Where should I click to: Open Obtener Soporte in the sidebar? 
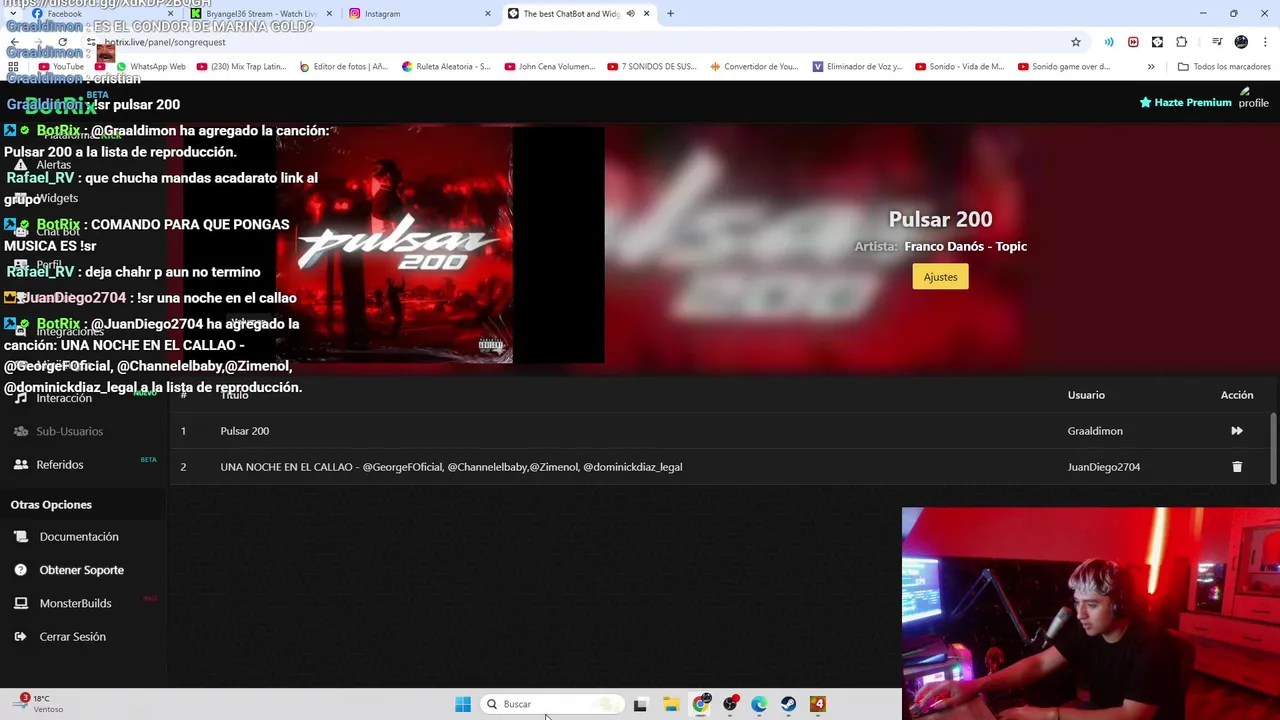81,570
